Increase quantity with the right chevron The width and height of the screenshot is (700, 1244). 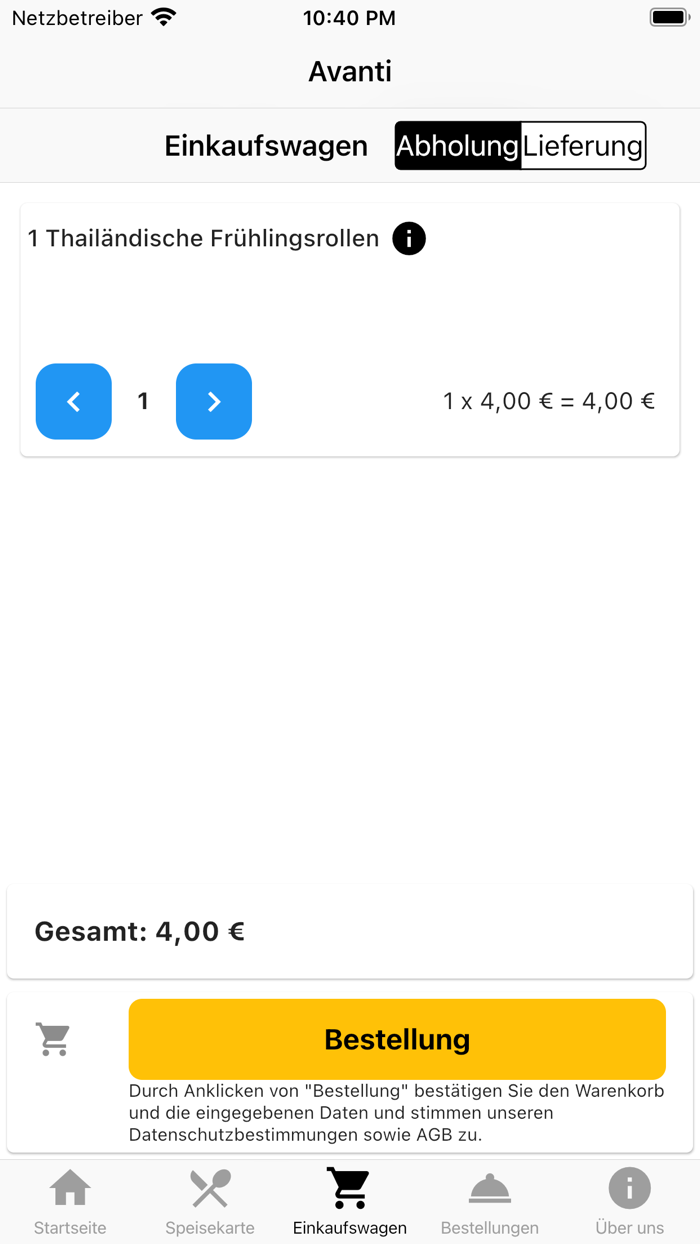tap(213, 401)
